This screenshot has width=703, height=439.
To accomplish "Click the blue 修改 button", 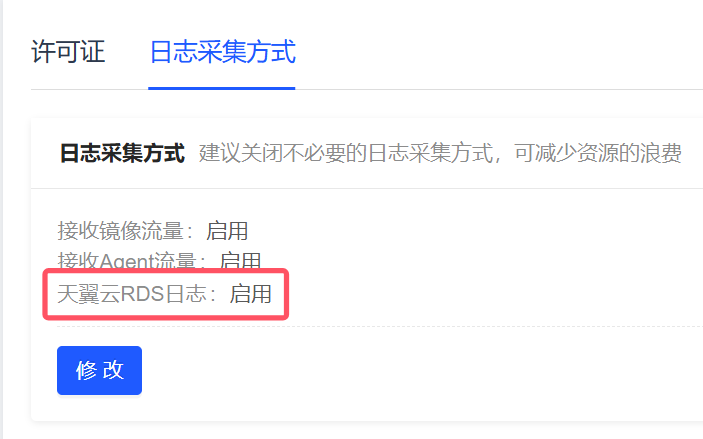I will [100, 370].
